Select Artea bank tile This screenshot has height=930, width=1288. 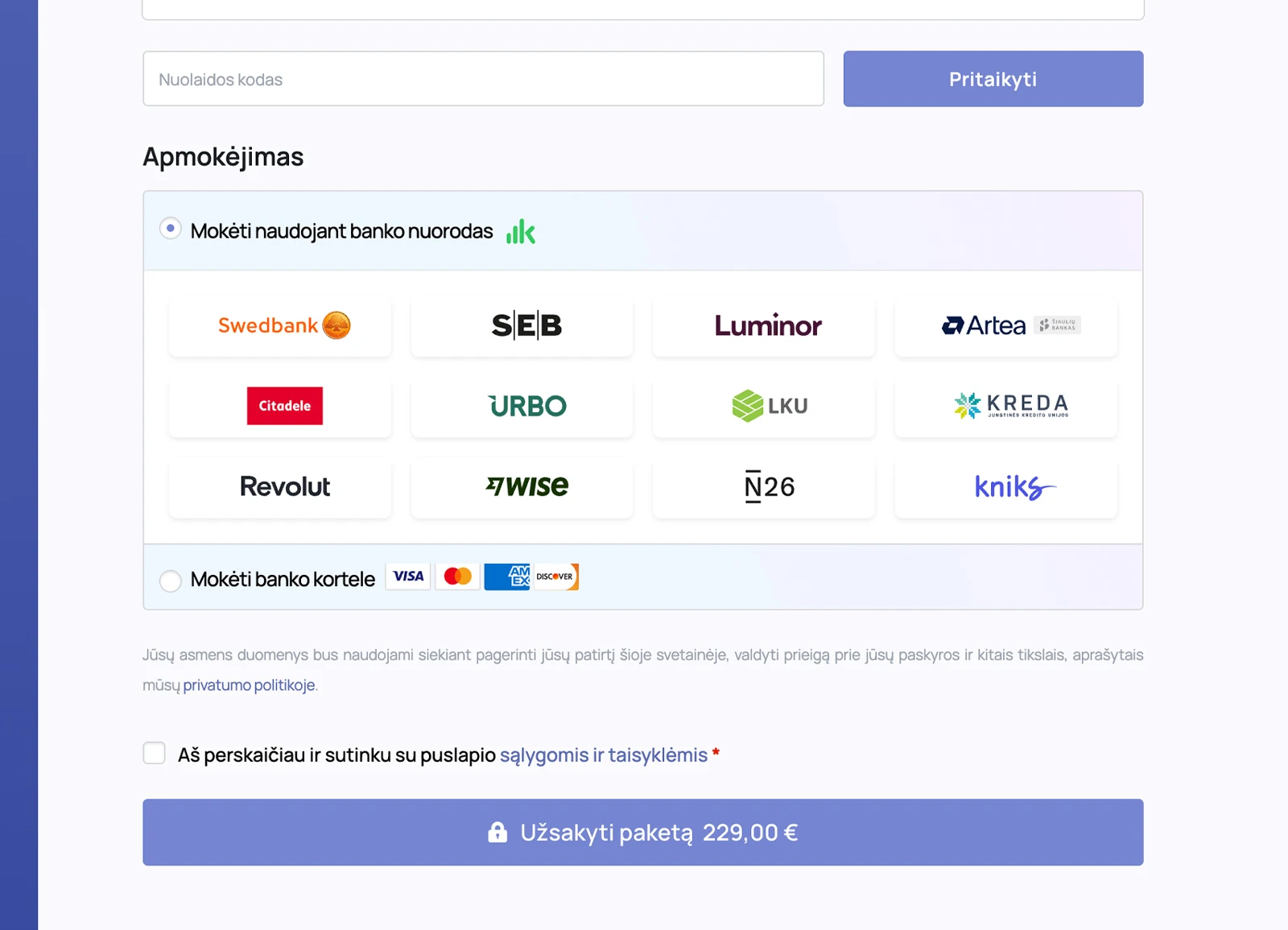[x=1006, y=325]
